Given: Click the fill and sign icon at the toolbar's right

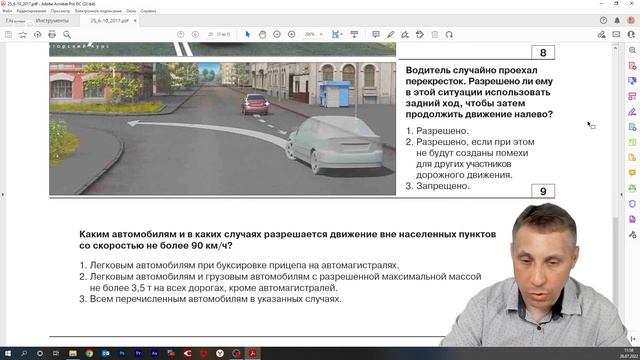Looking at the screenshot, I should [x=601, y=35].
